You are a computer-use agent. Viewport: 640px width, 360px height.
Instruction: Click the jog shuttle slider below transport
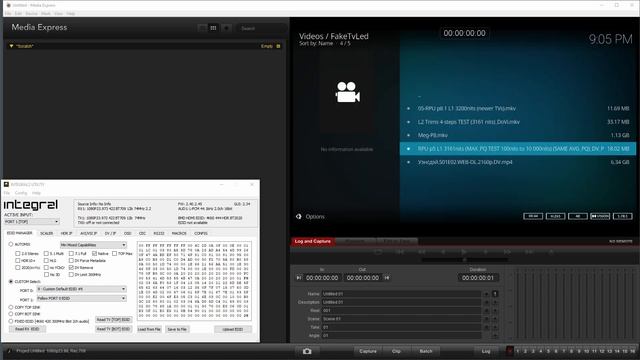(x=464, y=260)
